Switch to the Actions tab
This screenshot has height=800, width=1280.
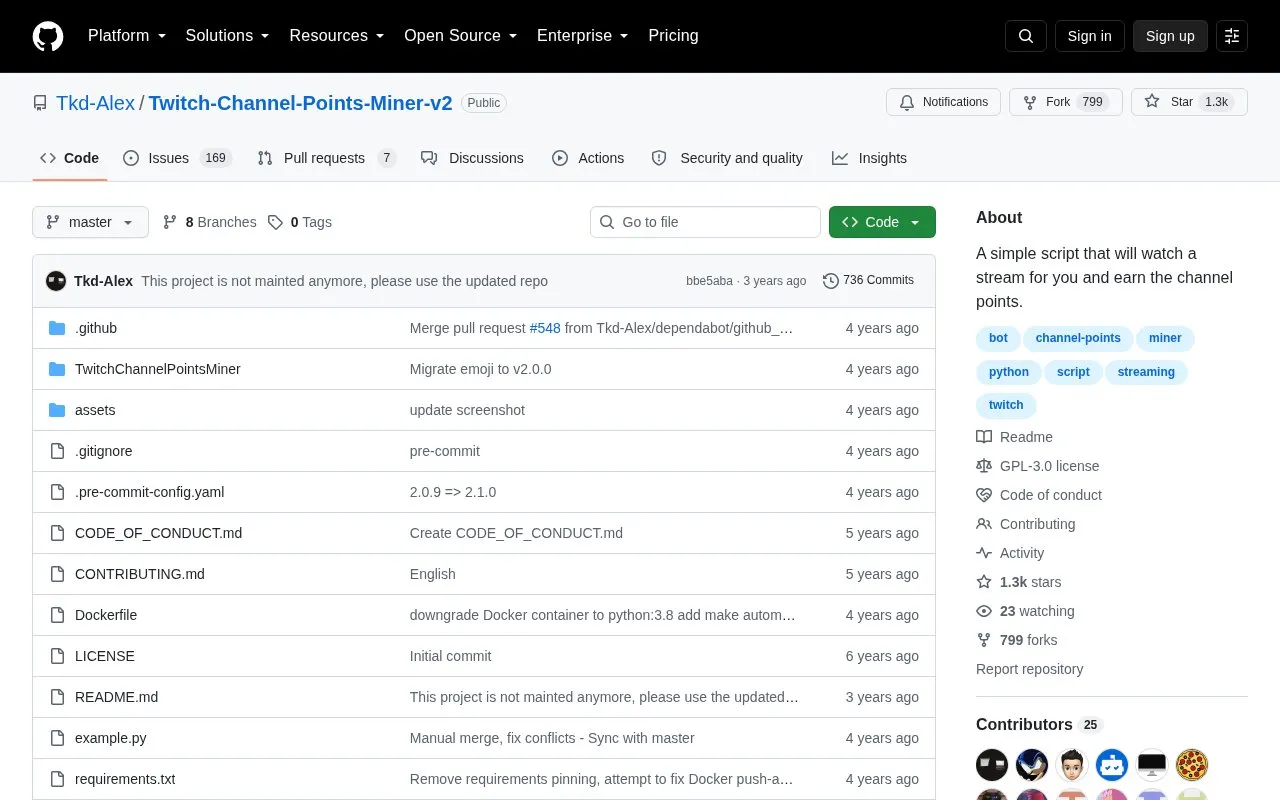pos(588,158)
